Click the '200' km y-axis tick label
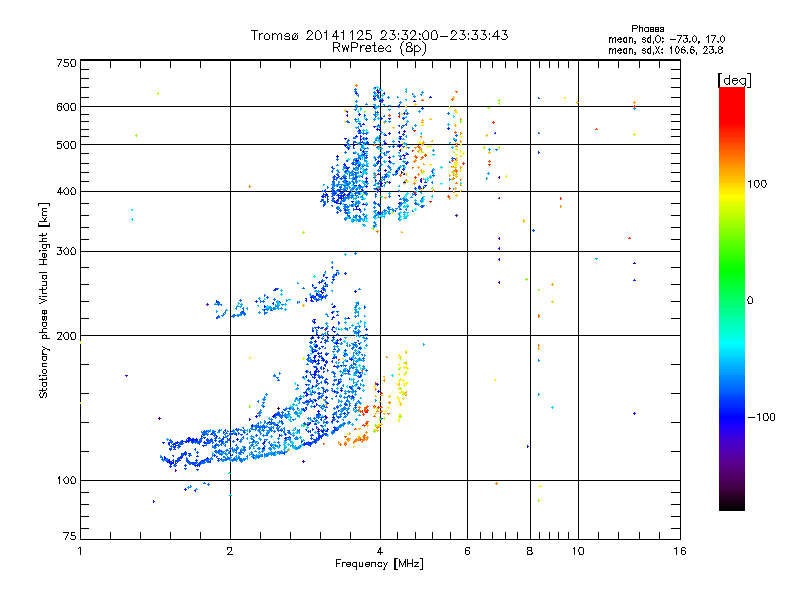The width and height of the screenshot is (800, 600). [x=66, y=336]
